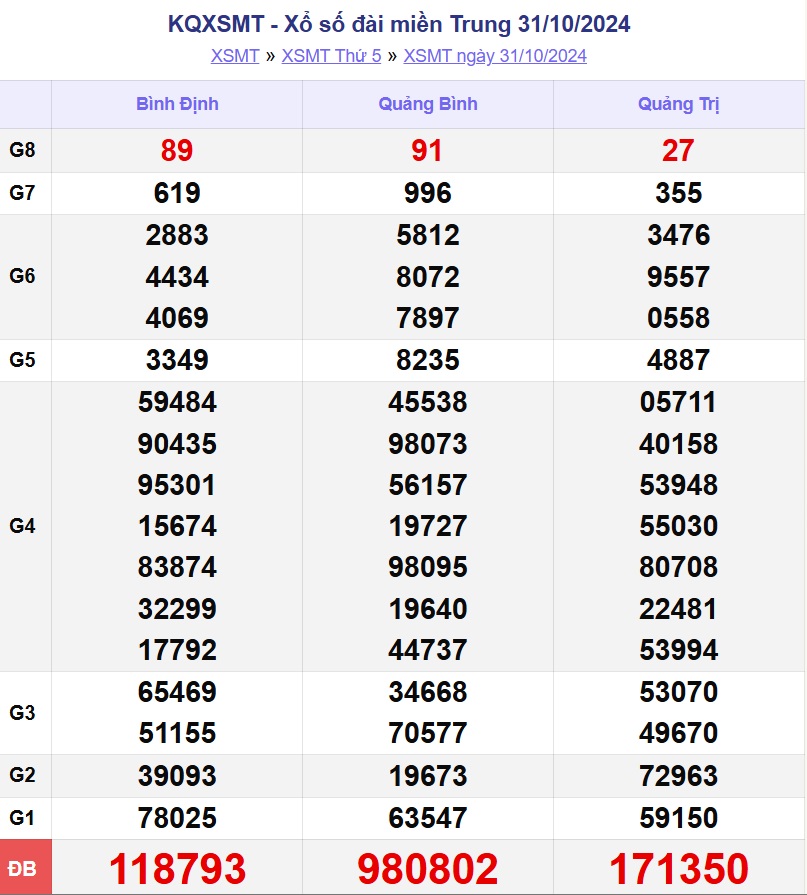Viewport: 807px width, 895px height.
Task: Click the Quảng Trị column header
Action: [679, 104]
